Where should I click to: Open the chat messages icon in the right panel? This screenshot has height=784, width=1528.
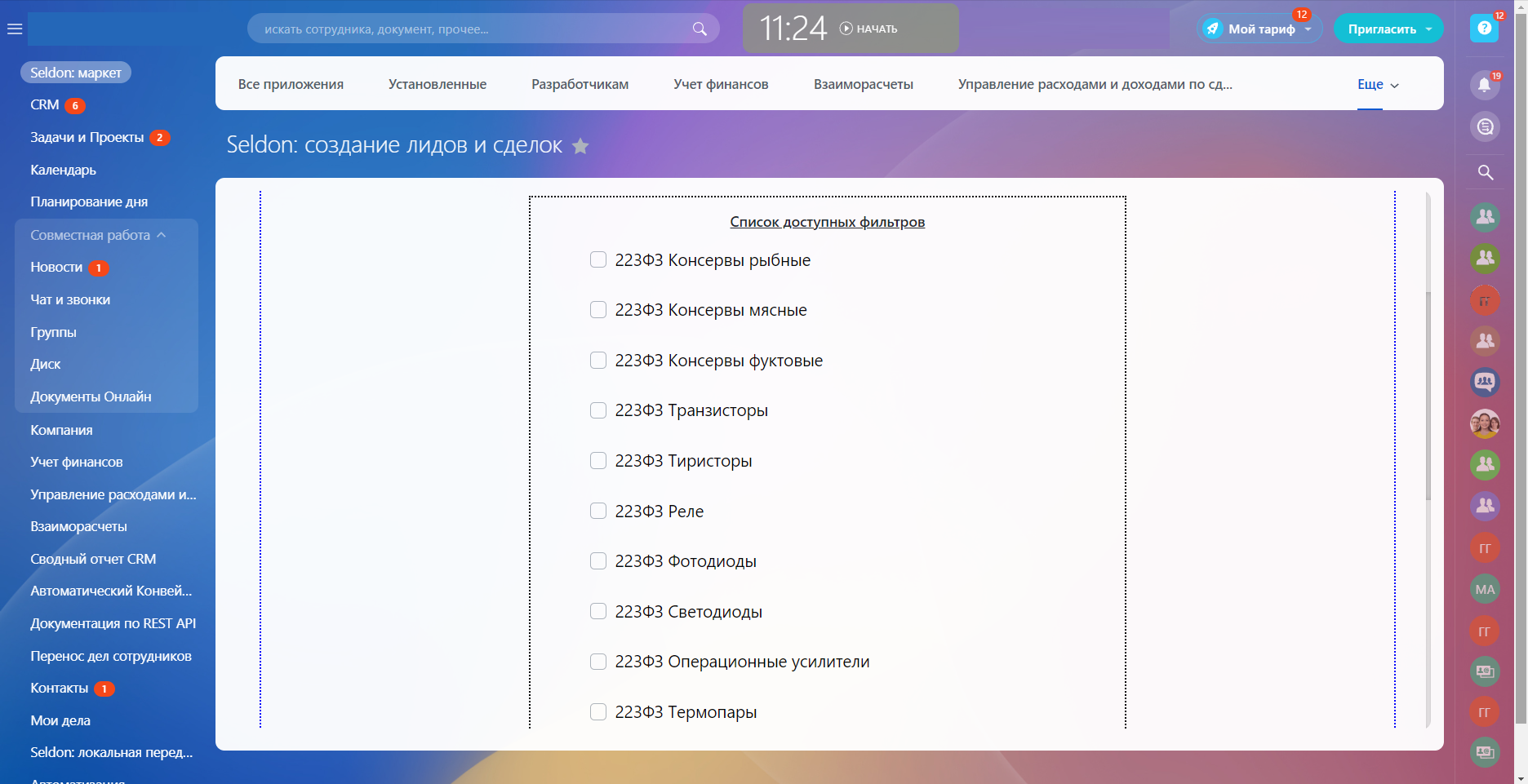1485,126
